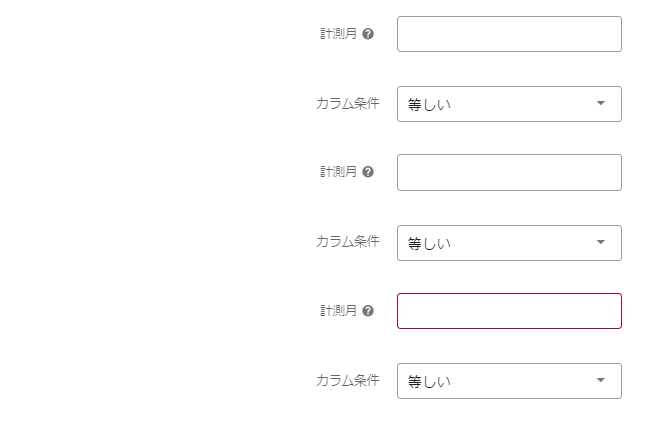Click the top 計測月 label text
This screenshot has width=645, height=440.
click(338, 34)
